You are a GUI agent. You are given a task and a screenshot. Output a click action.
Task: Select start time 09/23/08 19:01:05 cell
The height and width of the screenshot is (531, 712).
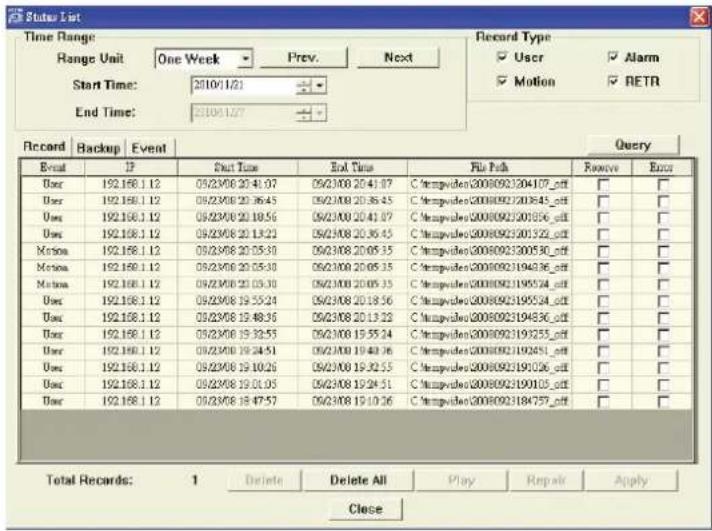point(237,384)
